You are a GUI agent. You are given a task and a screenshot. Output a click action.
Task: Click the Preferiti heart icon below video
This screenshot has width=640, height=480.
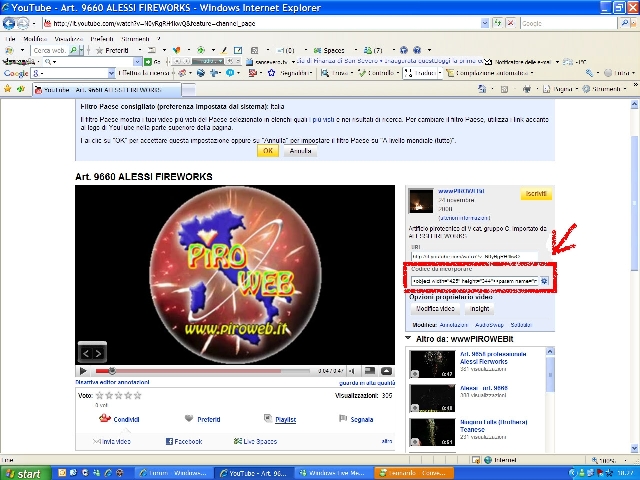coord(189,418)
